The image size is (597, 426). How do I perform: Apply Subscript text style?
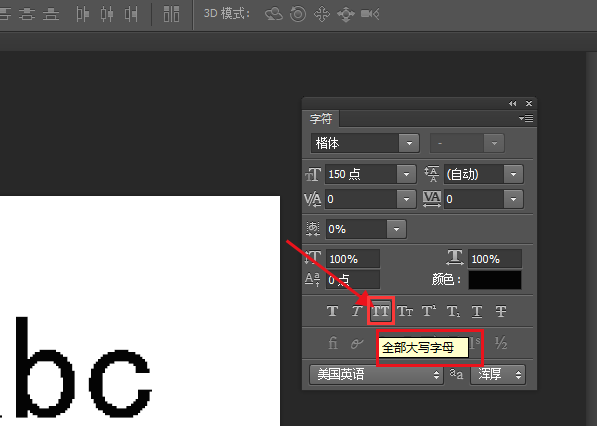pos(453,311)
